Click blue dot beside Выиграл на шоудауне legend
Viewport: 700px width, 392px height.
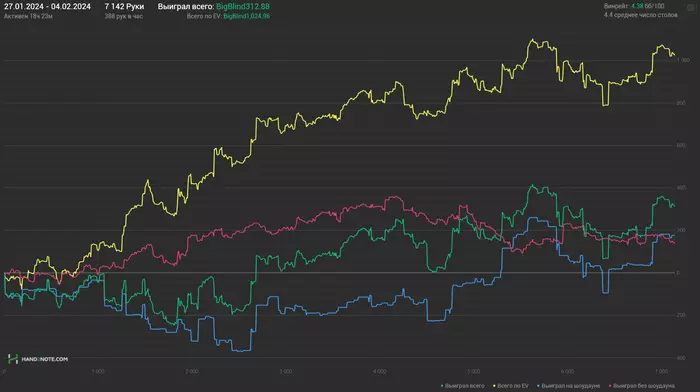(538, 386)
